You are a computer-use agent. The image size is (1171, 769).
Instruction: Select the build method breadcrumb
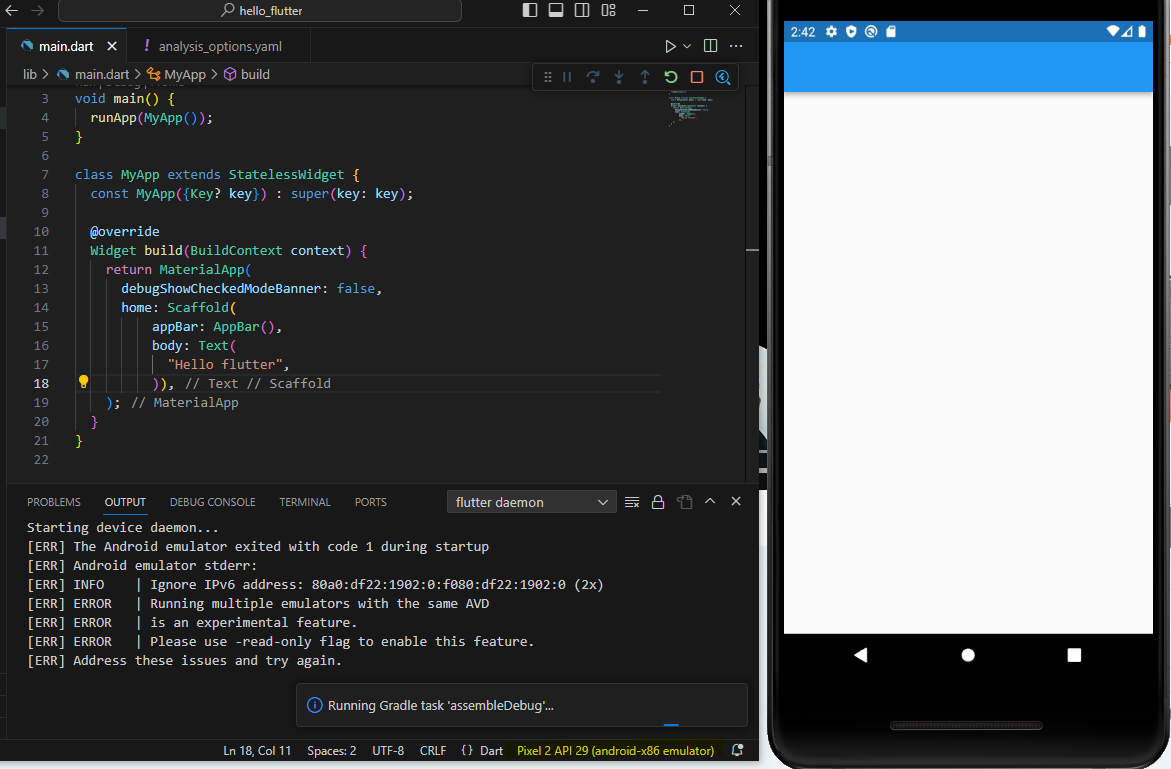point(247,75)
